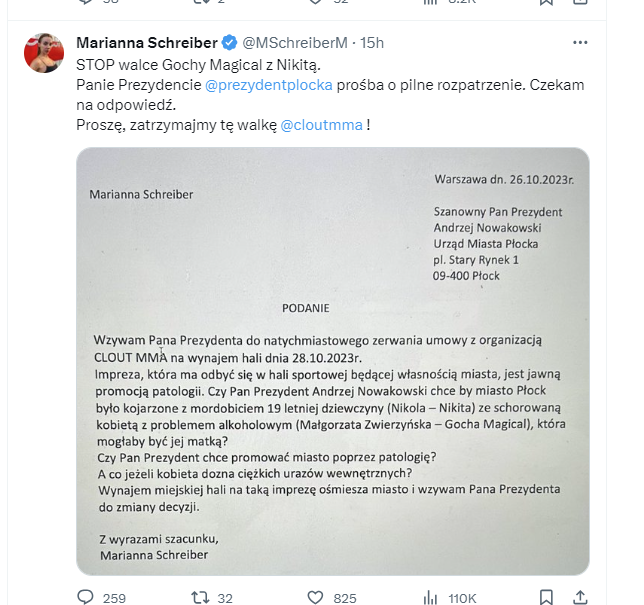Open Marianna Schreiber's profile avatar
Screen dimensions: 644x605
click(x=44, y=53)
